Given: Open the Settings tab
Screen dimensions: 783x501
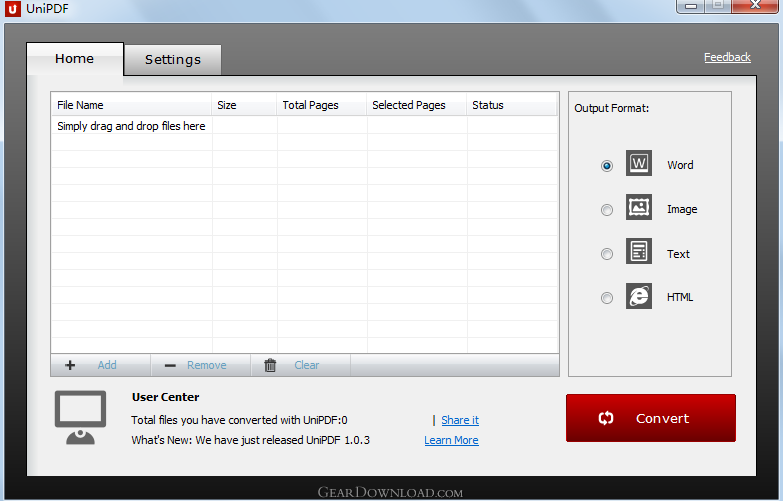Looking at the screenshot, I should pos(173,60).
